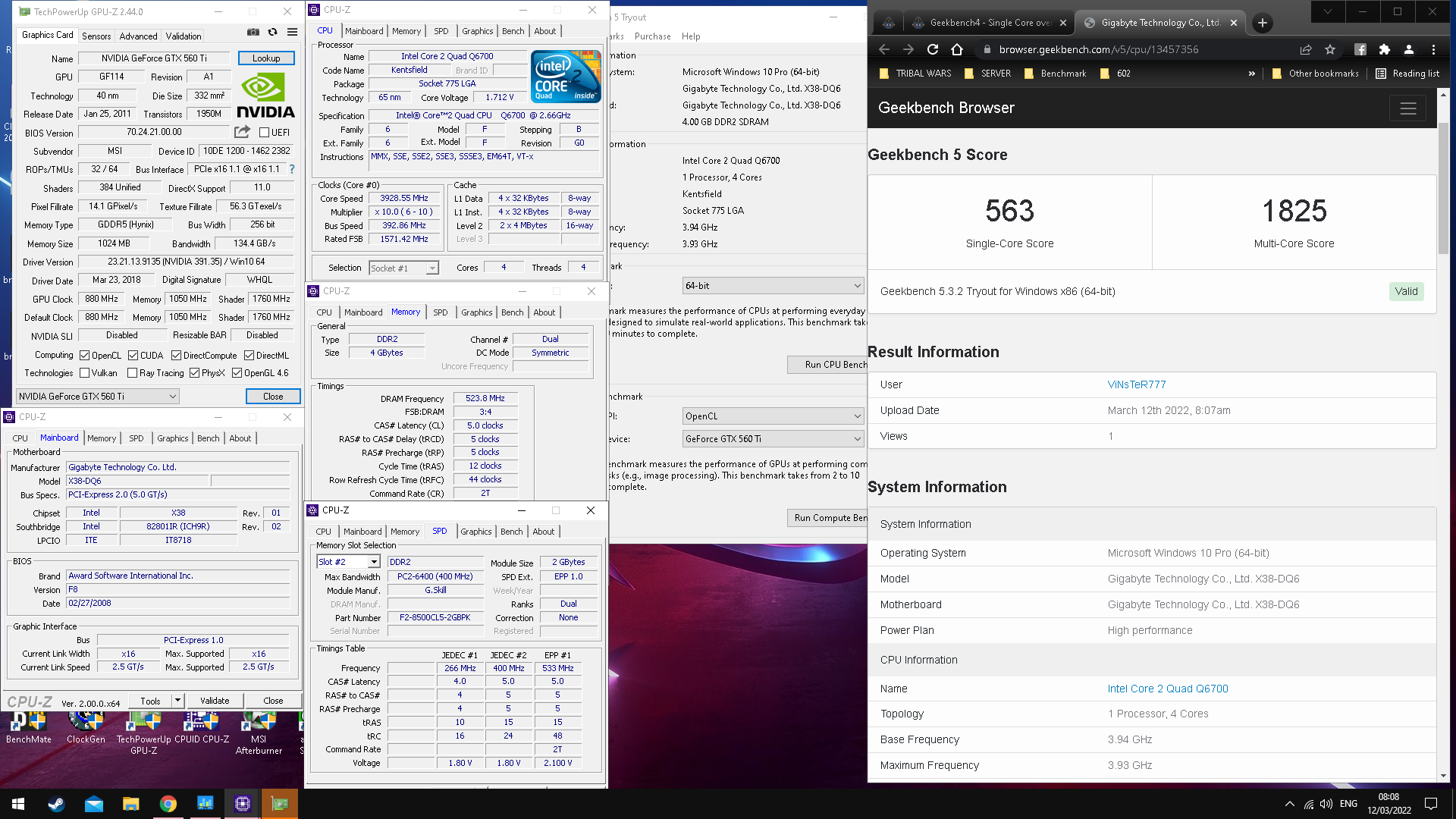Image resolution: width=1456 pixels, height=819 pixels.
Task: Open Purchase menu in Geekbench window
Action: (653, 36)
